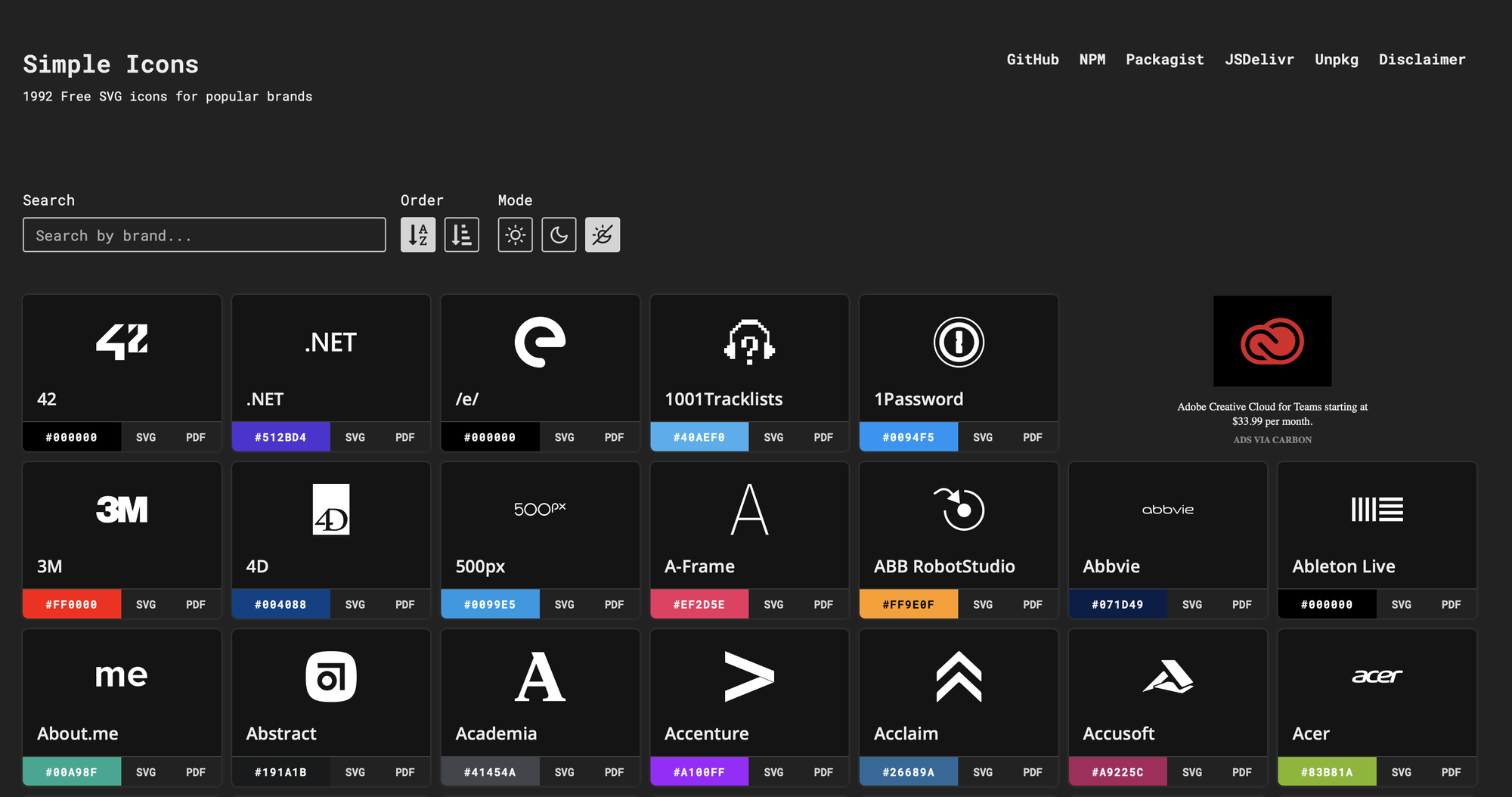Click the Accusoft logo icon
Screen dimensions: 1512x797
1168,677
